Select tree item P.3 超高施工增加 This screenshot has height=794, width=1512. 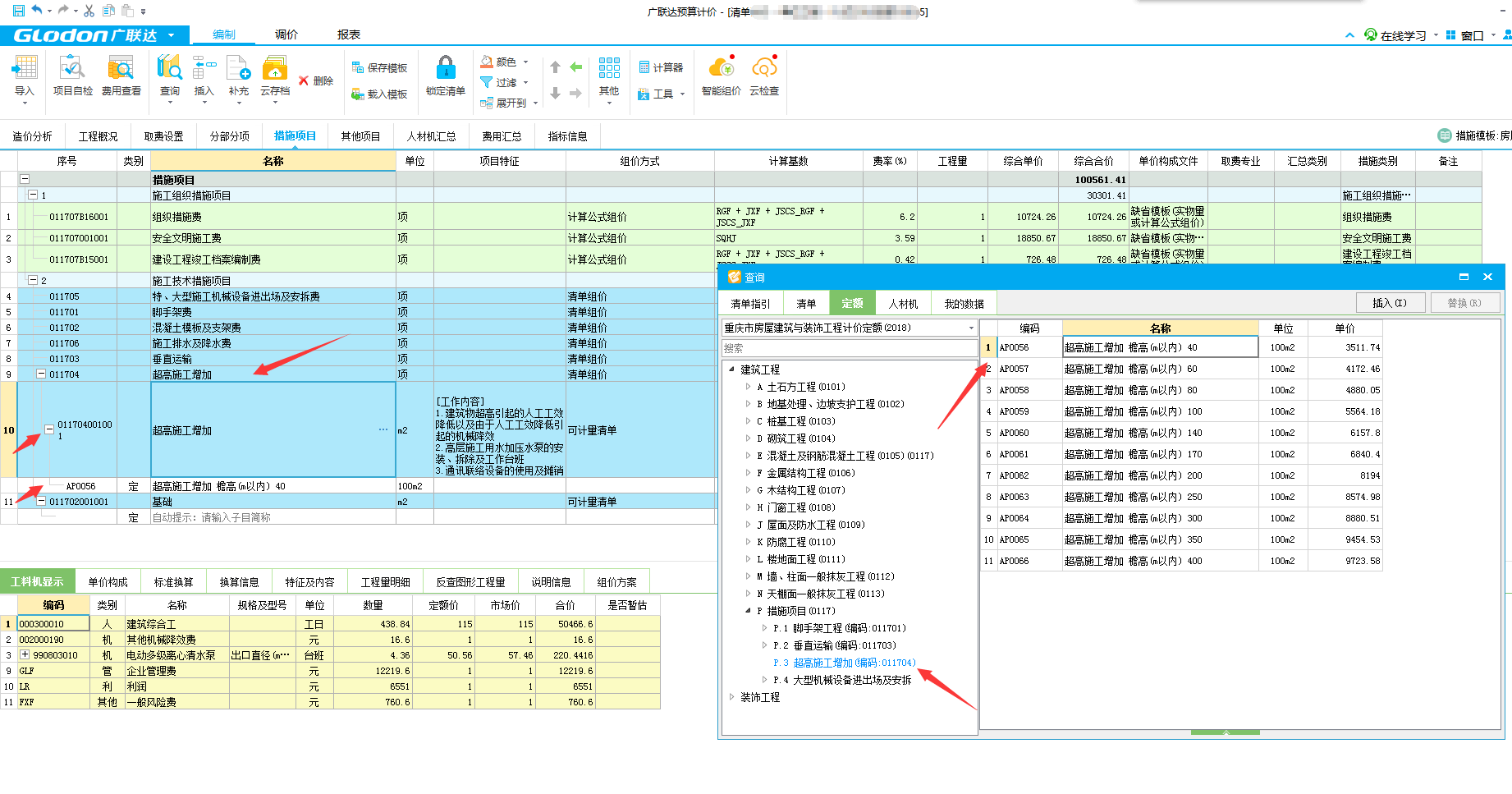click(845, 663)
